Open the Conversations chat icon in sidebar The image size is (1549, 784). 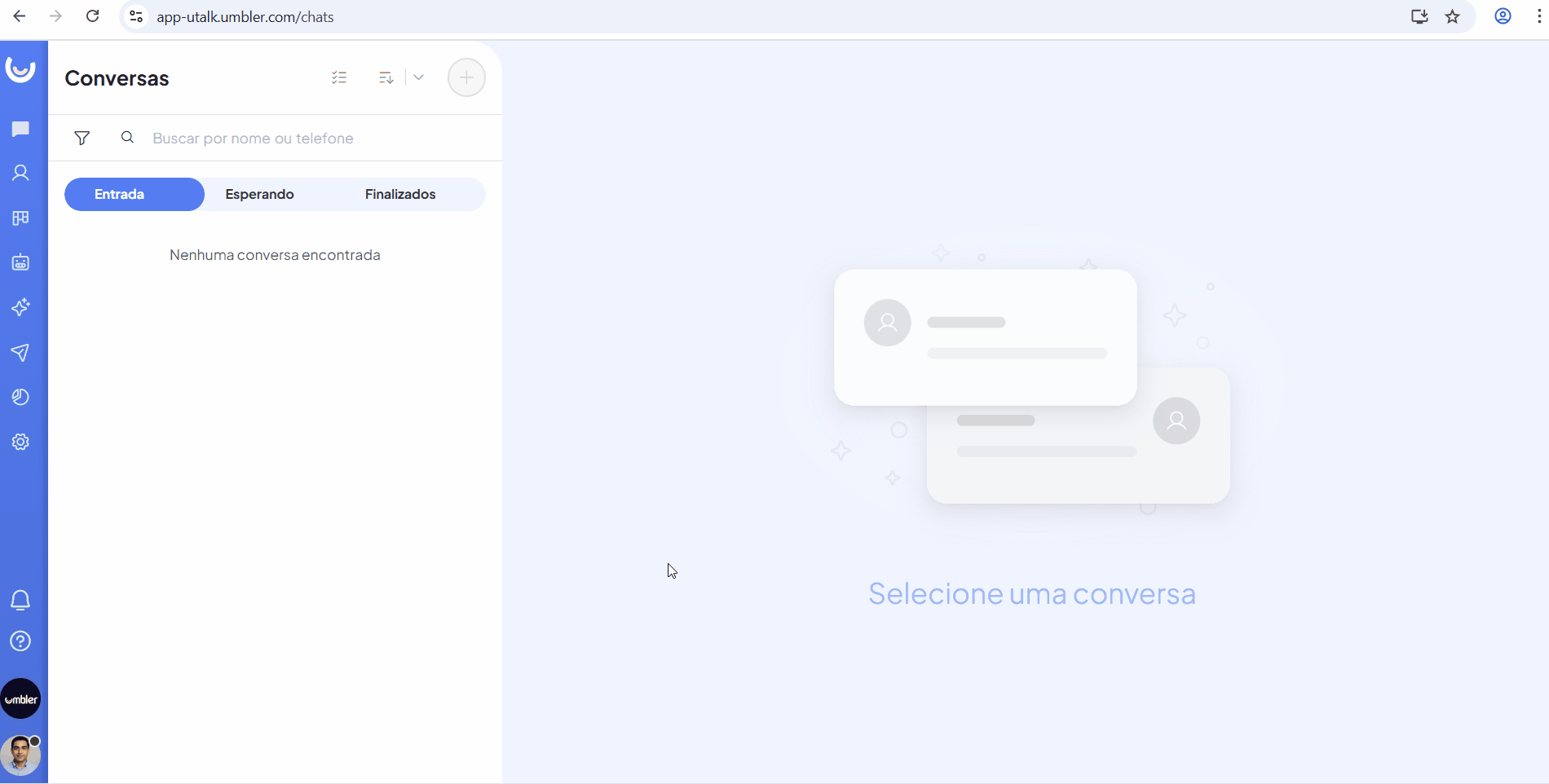[20, 129]
